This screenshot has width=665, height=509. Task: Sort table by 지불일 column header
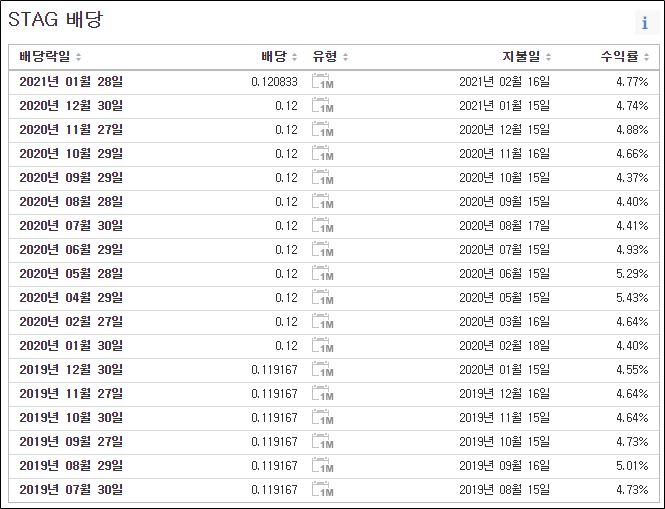[527, 56]
